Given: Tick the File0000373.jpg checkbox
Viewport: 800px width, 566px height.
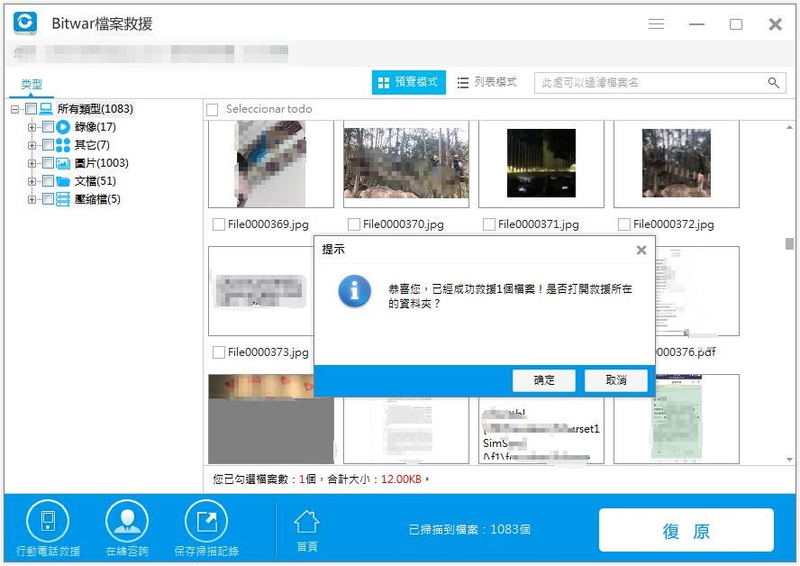Looking at the screenshot, I should (x=218, y=352).
